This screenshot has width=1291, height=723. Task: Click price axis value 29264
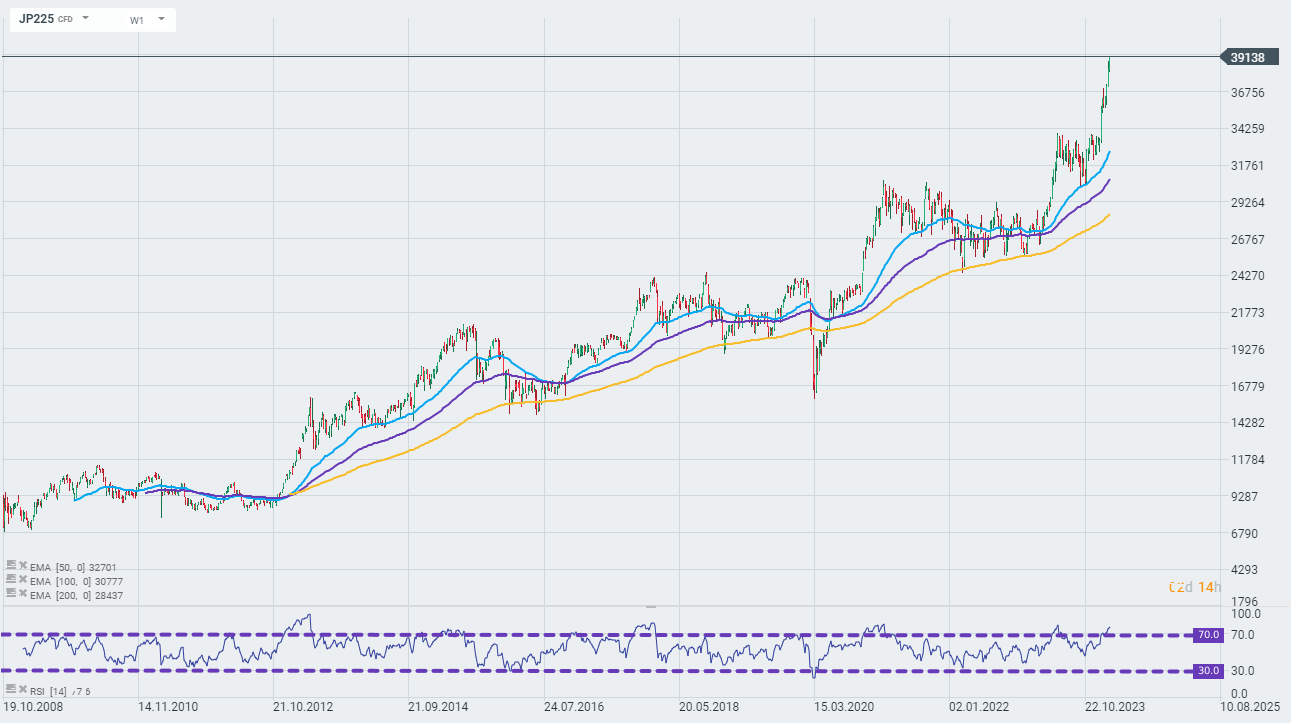coord(1246,203)
